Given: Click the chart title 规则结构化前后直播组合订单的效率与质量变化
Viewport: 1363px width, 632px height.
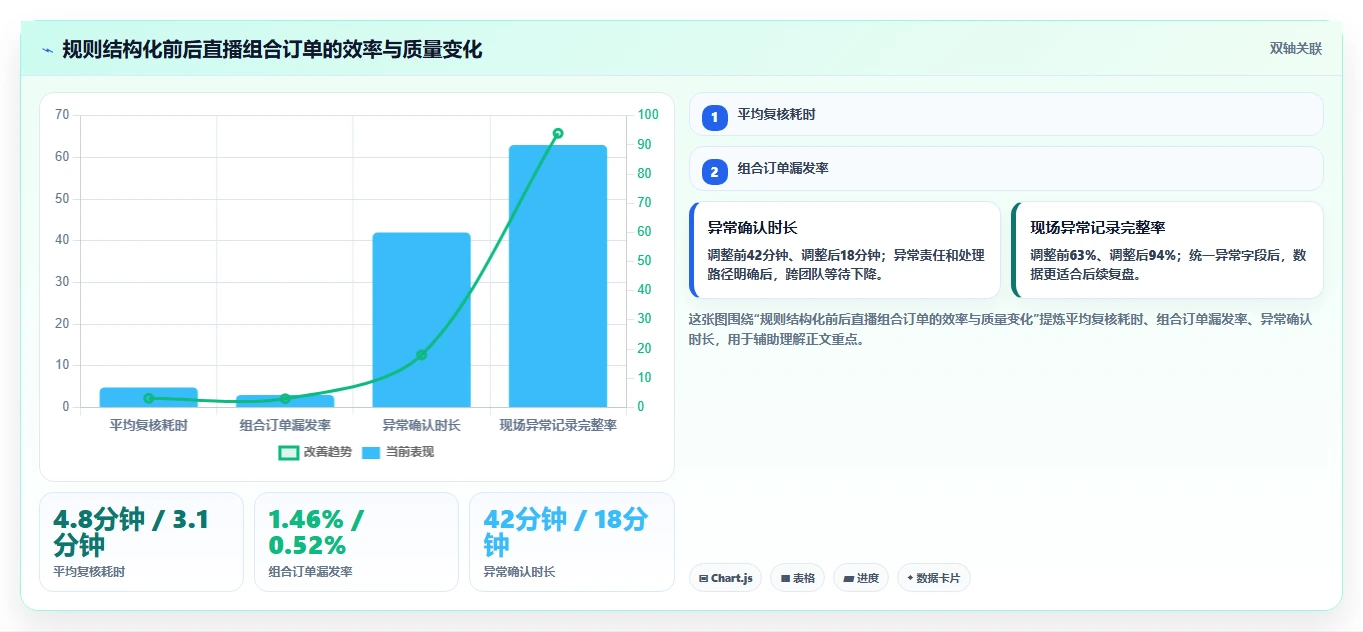Looking at the screenshot, I should point(272,50).
